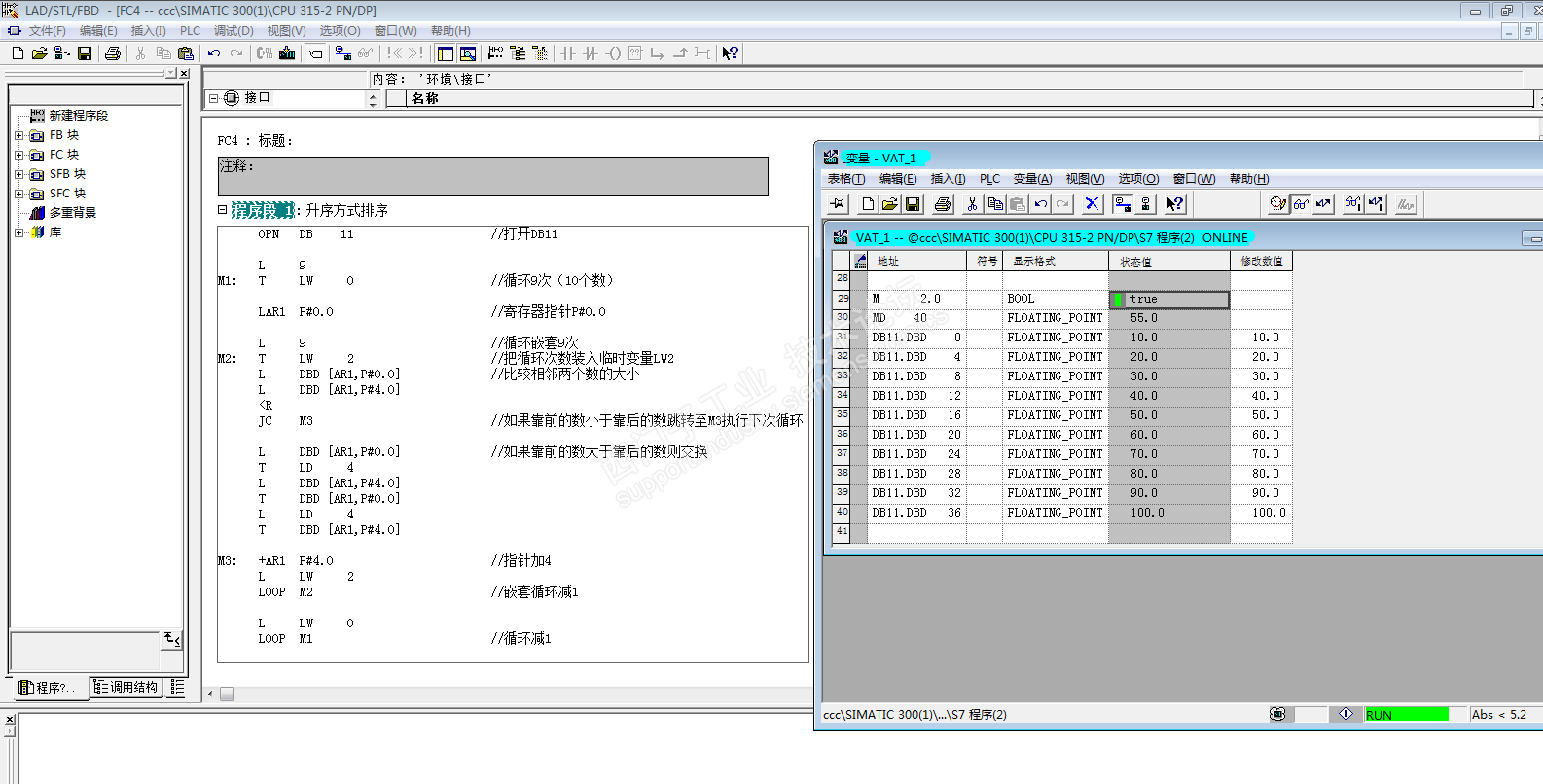The width and height of the screenshot is (1543, 784).
Task: Open 表格(T) menu in VAT_1 window
Action: [845, 179]
